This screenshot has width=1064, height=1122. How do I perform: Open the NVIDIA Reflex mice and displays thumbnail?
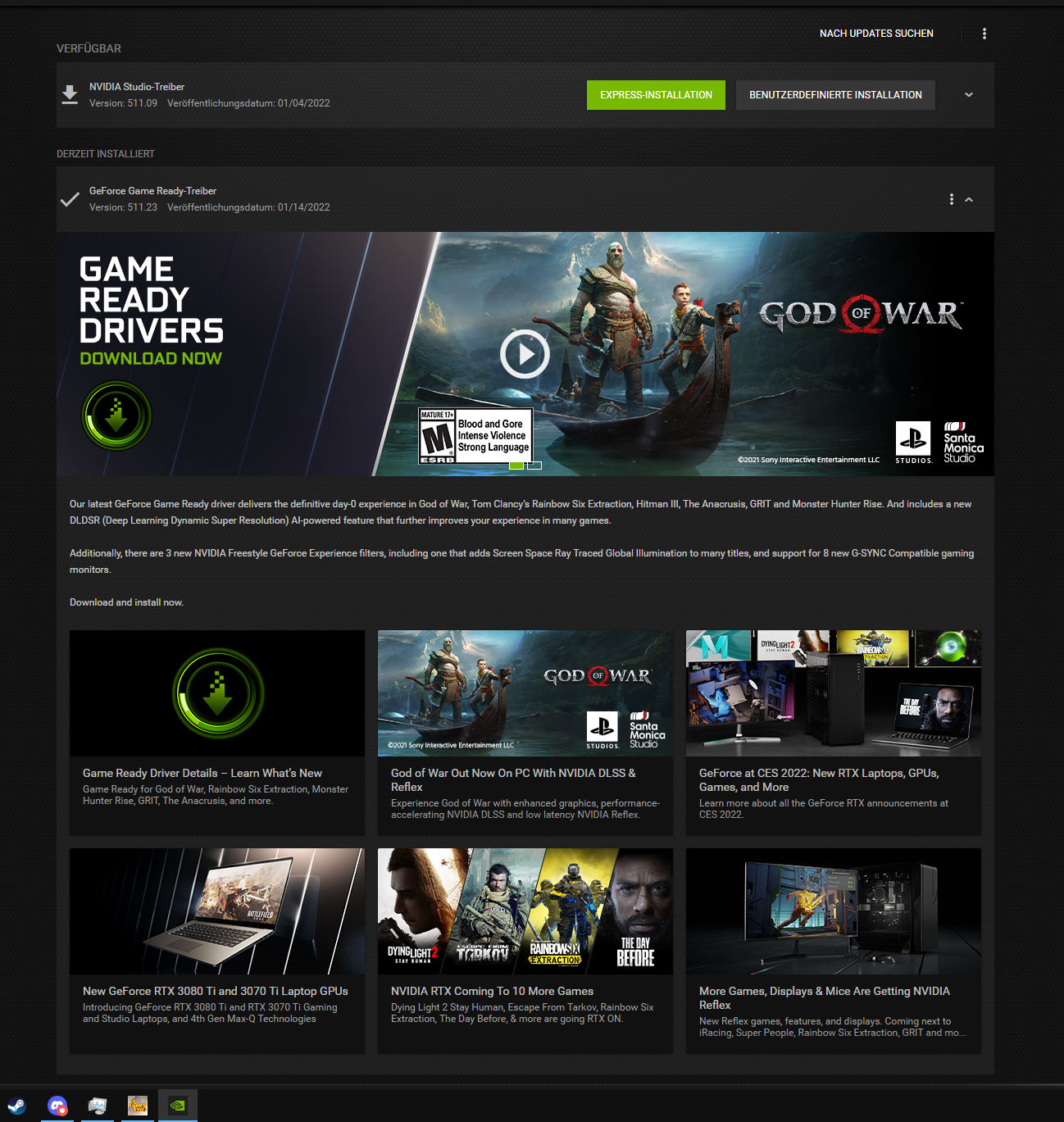(x=834, y=911)
